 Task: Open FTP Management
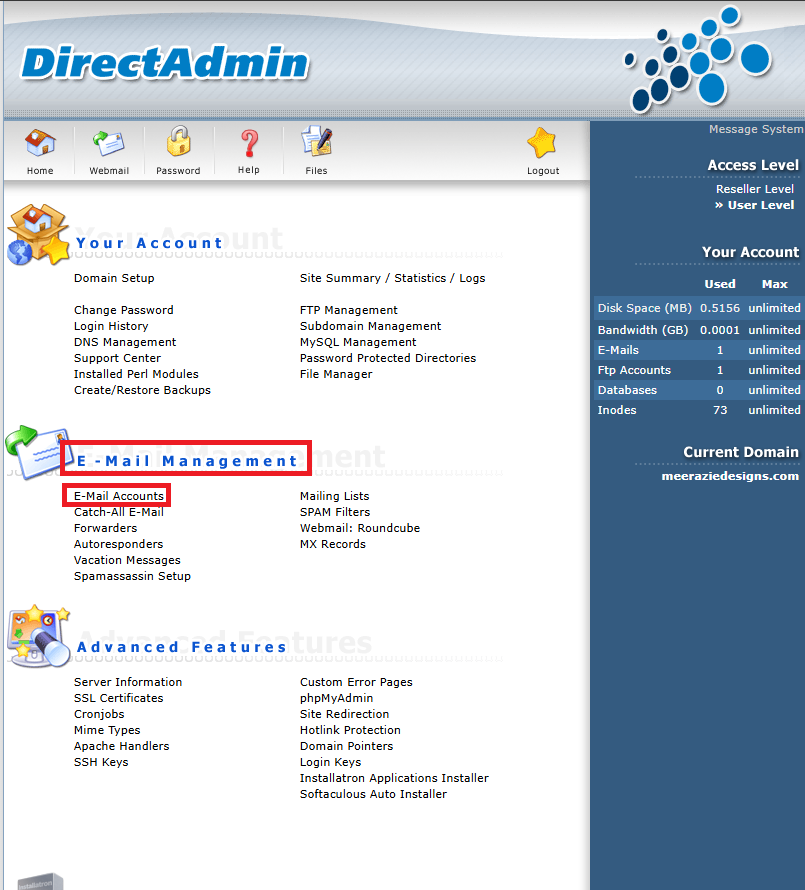[349, 310]
